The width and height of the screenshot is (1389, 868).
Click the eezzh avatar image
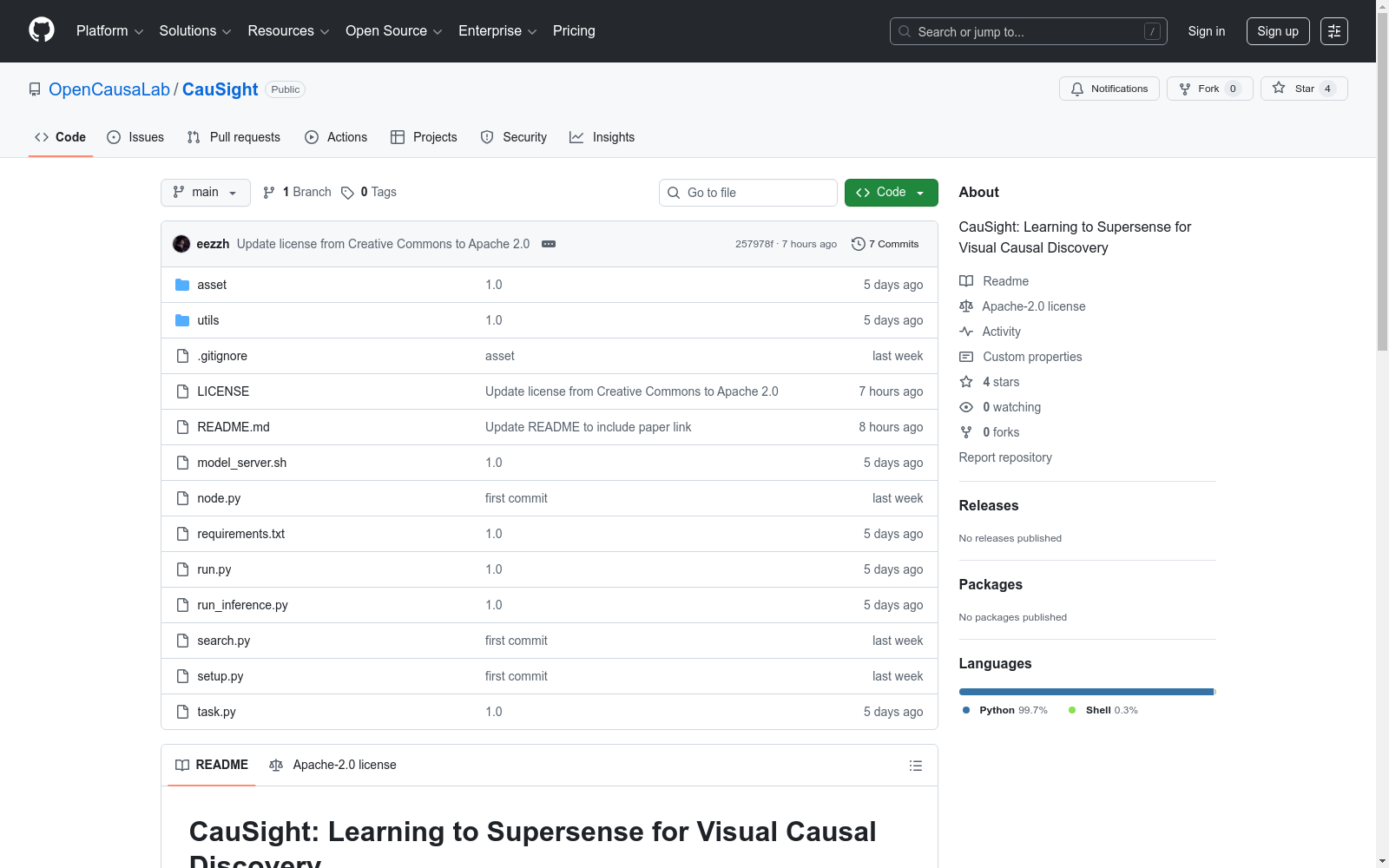tap(181, 244)
